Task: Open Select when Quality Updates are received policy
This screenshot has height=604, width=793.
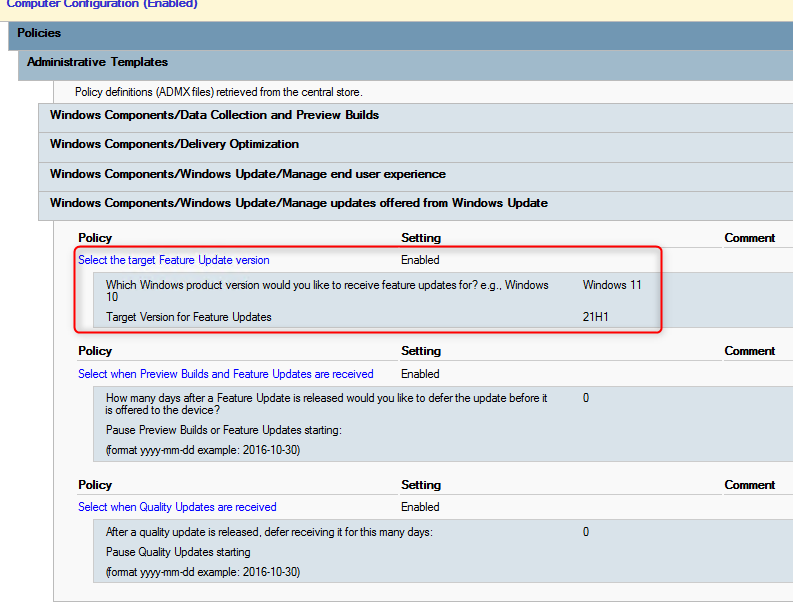Action: tap(177, 507)
